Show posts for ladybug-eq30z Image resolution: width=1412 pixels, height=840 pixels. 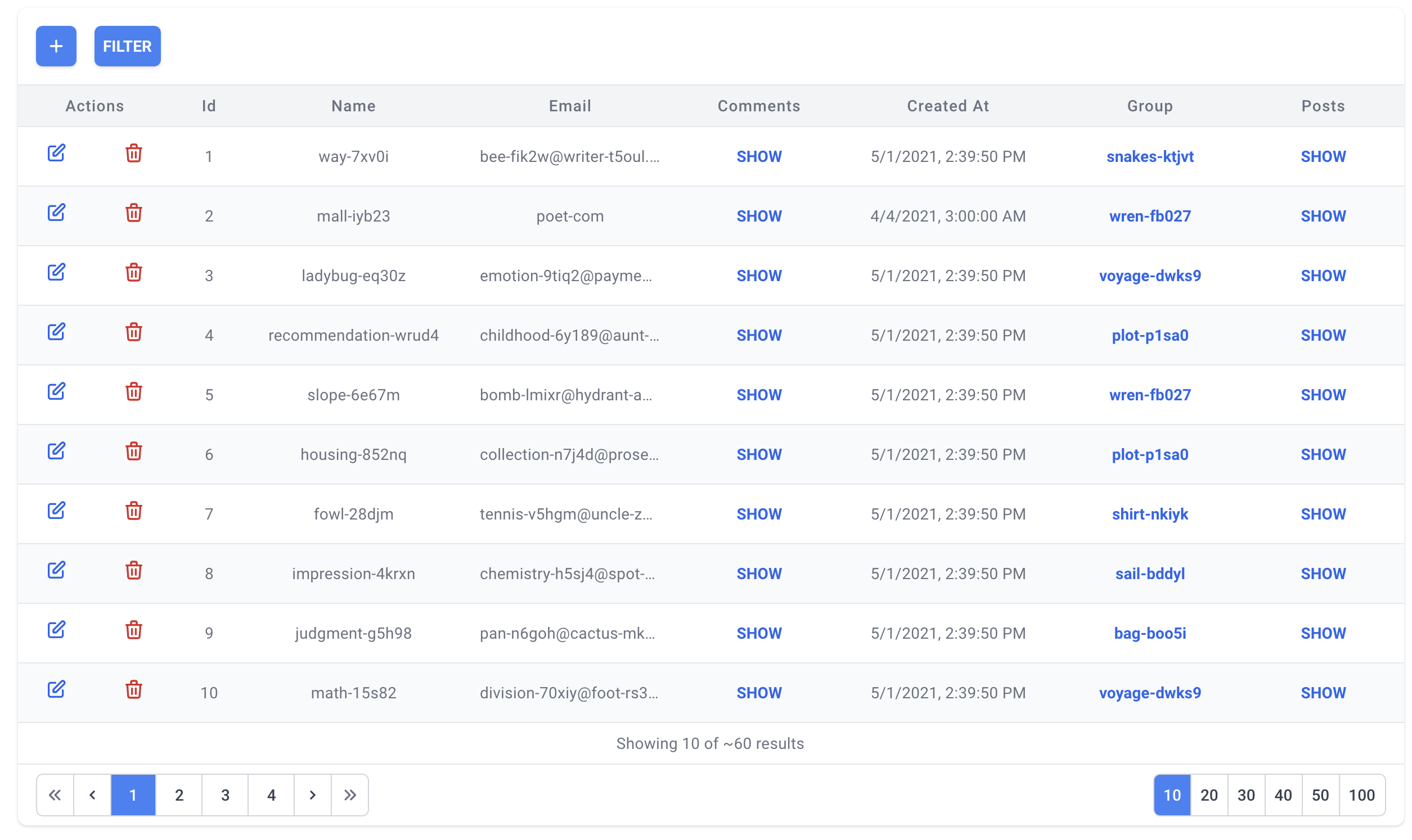(1323, 276)
